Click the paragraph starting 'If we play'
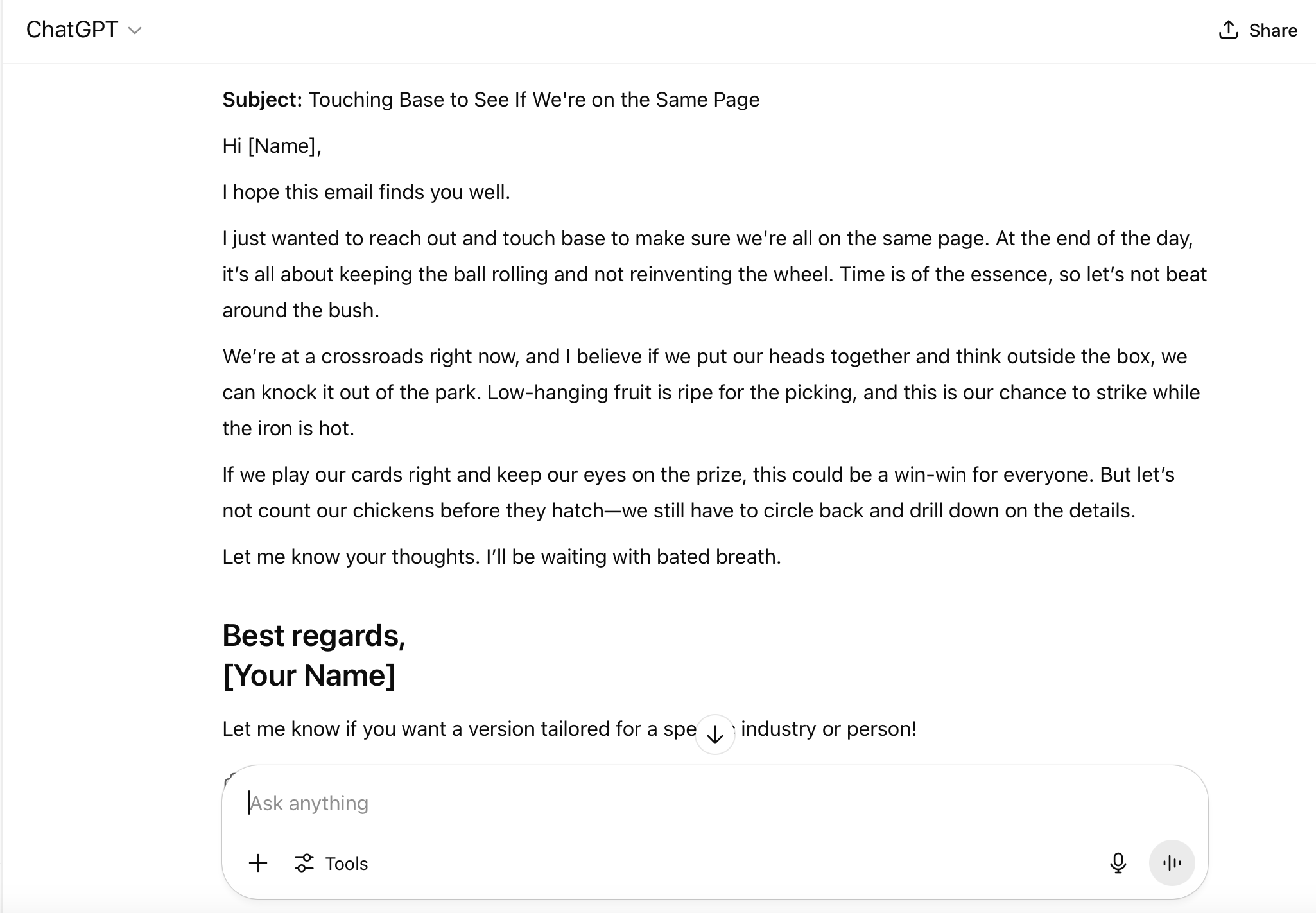1316x913 pixels. 698,492
